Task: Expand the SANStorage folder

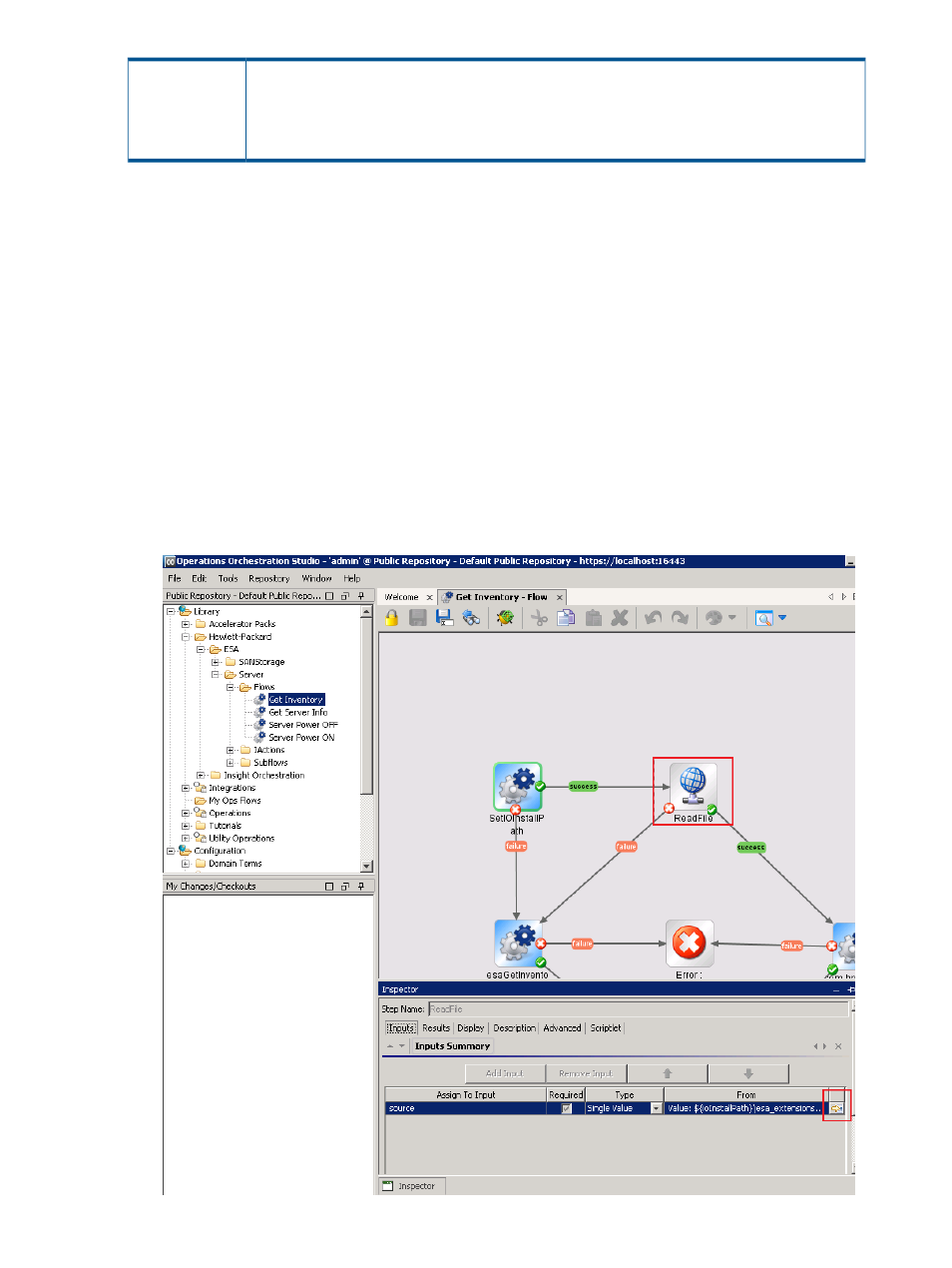Action: [216, 662]
